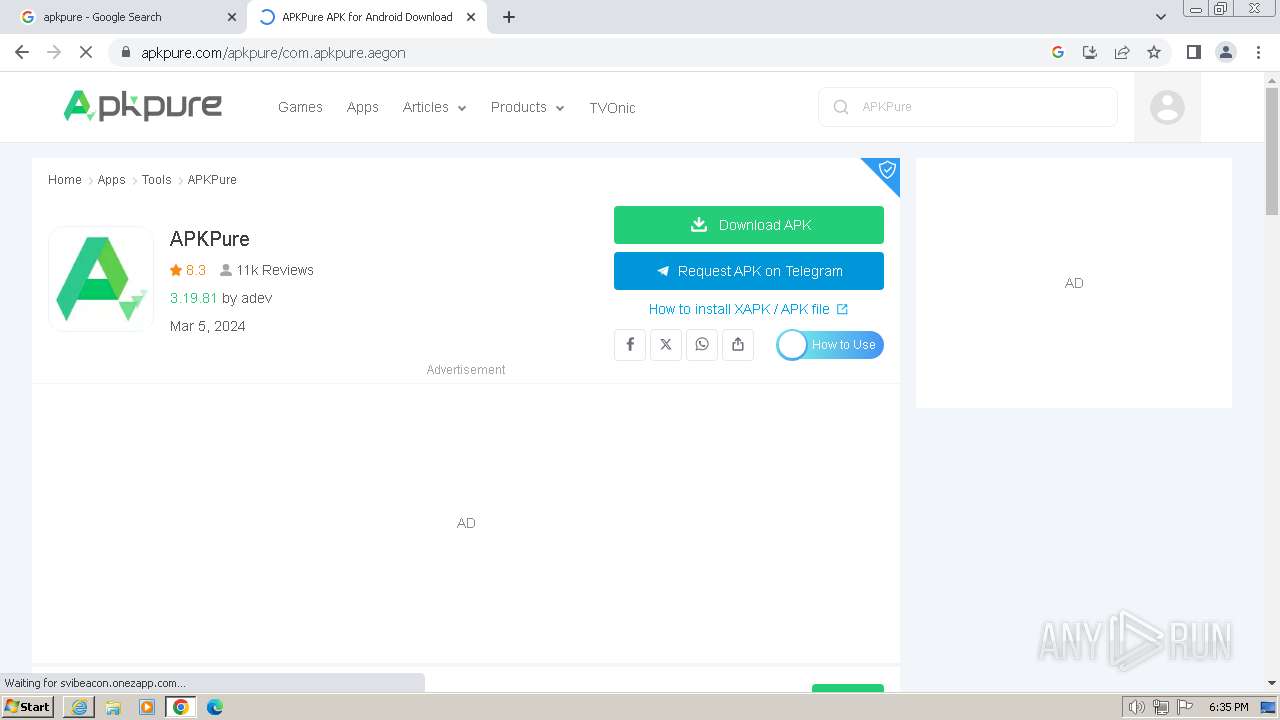This screenshot has width=1280, height=720.
Task: Open the Windows Start menu
Action: [x=28, y=707]
